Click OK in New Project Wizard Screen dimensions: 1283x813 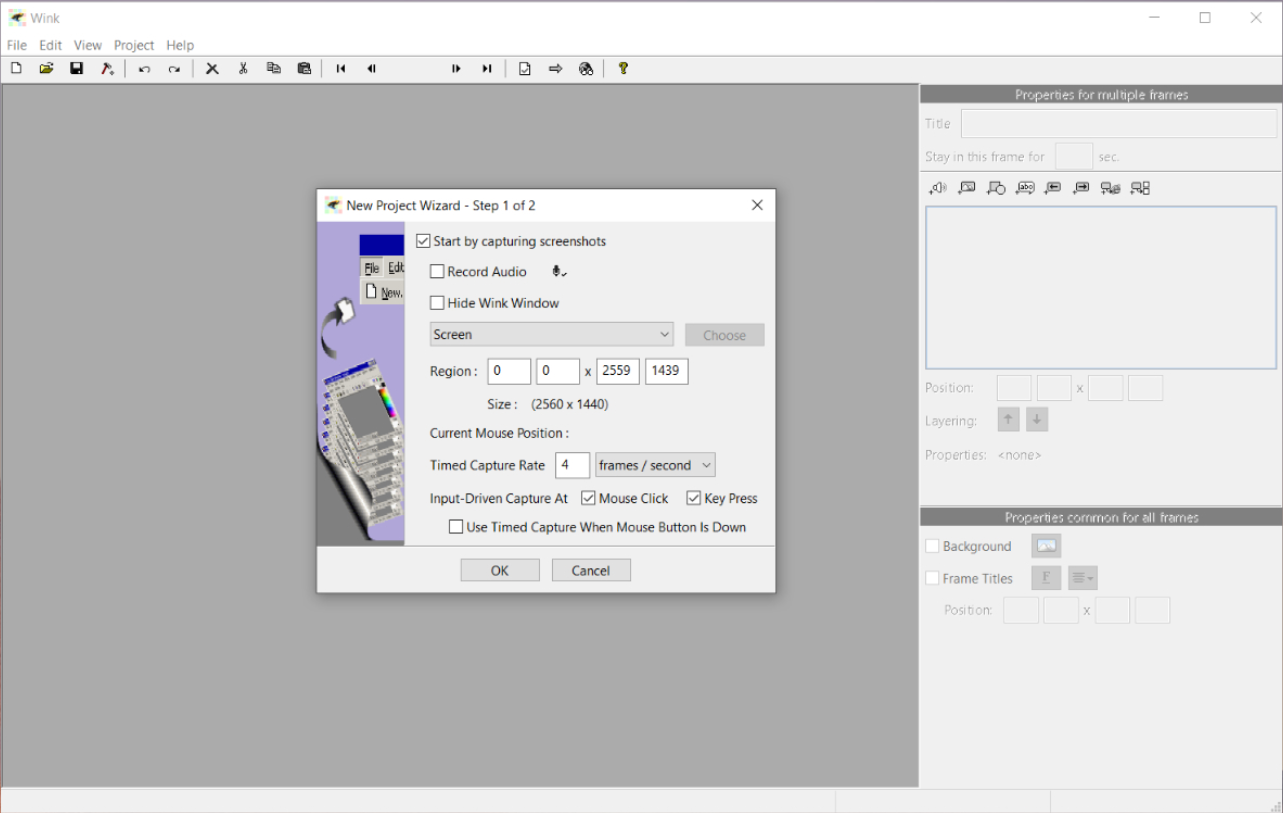coord(500,570)
